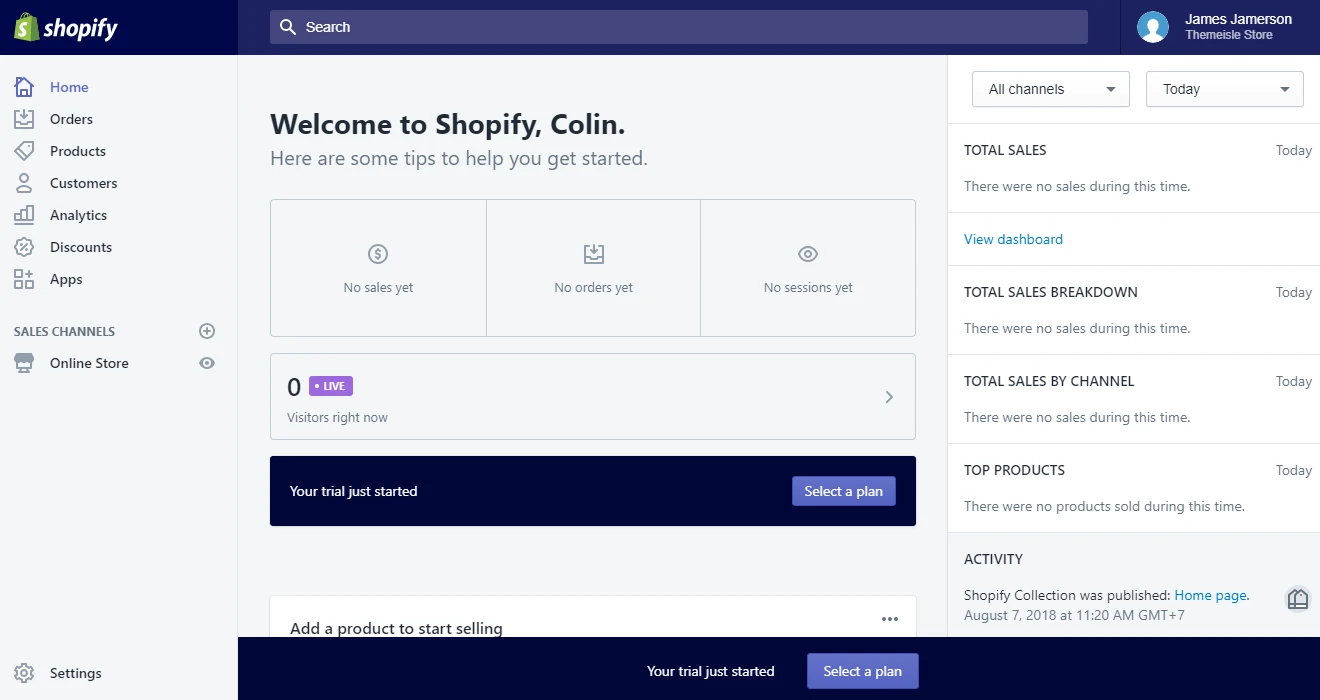The width and height of the screenshot is (1320, 700).
Task: Click the Orders inbox icon
Action: (x=24, y=119)
